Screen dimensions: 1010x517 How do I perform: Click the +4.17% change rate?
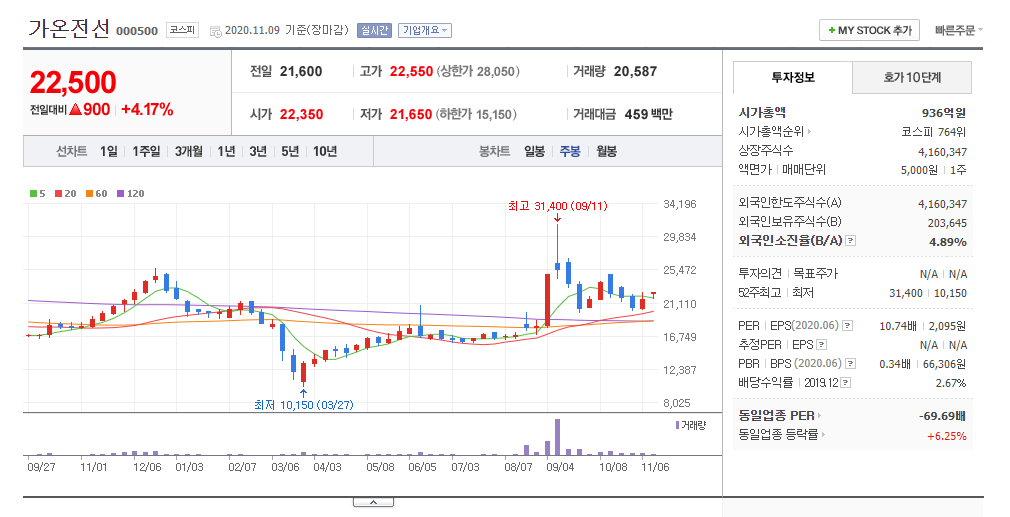pyautogui.click(x=148, y=109)
